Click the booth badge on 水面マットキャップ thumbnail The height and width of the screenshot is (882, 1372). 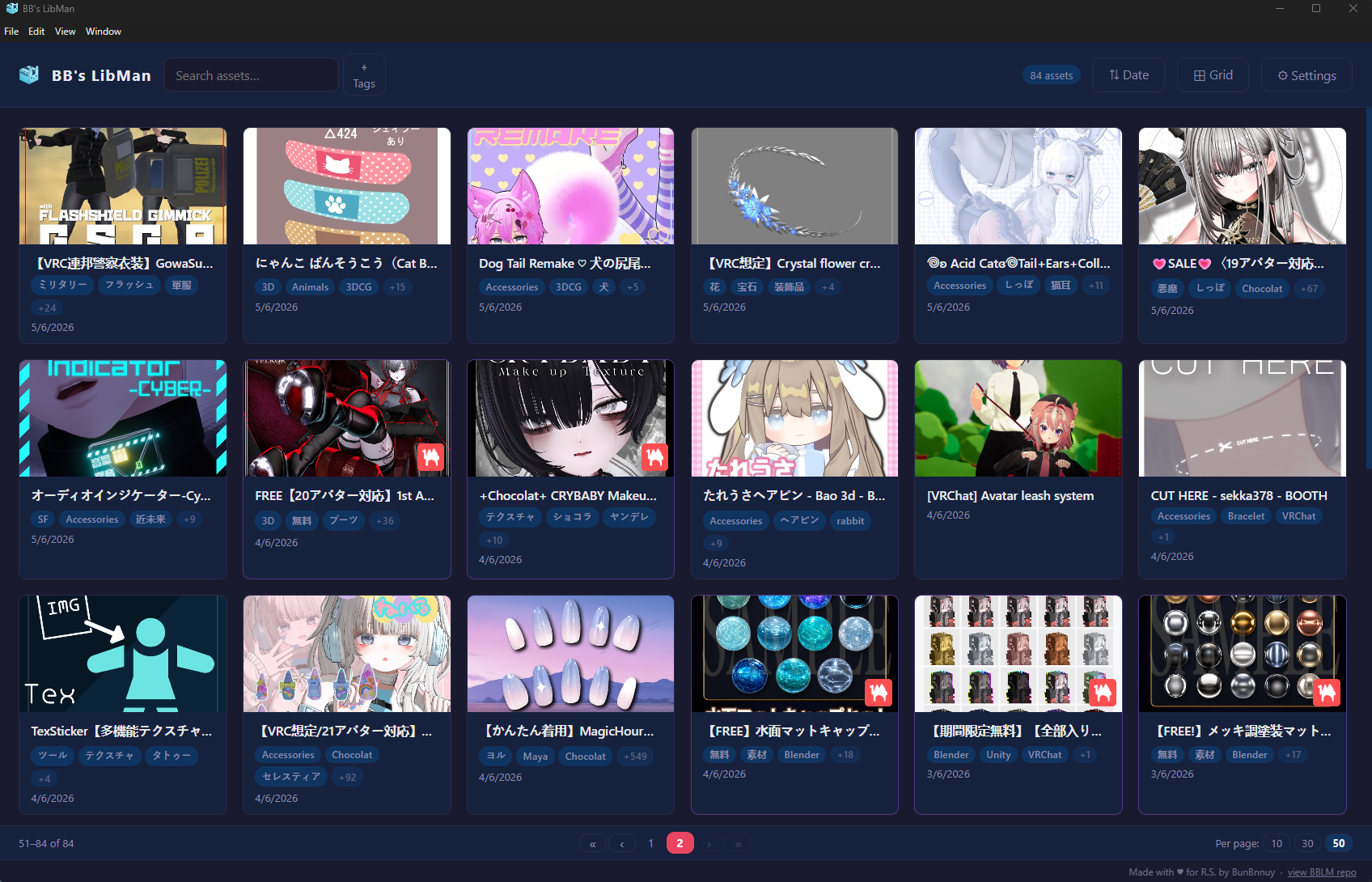879,693
